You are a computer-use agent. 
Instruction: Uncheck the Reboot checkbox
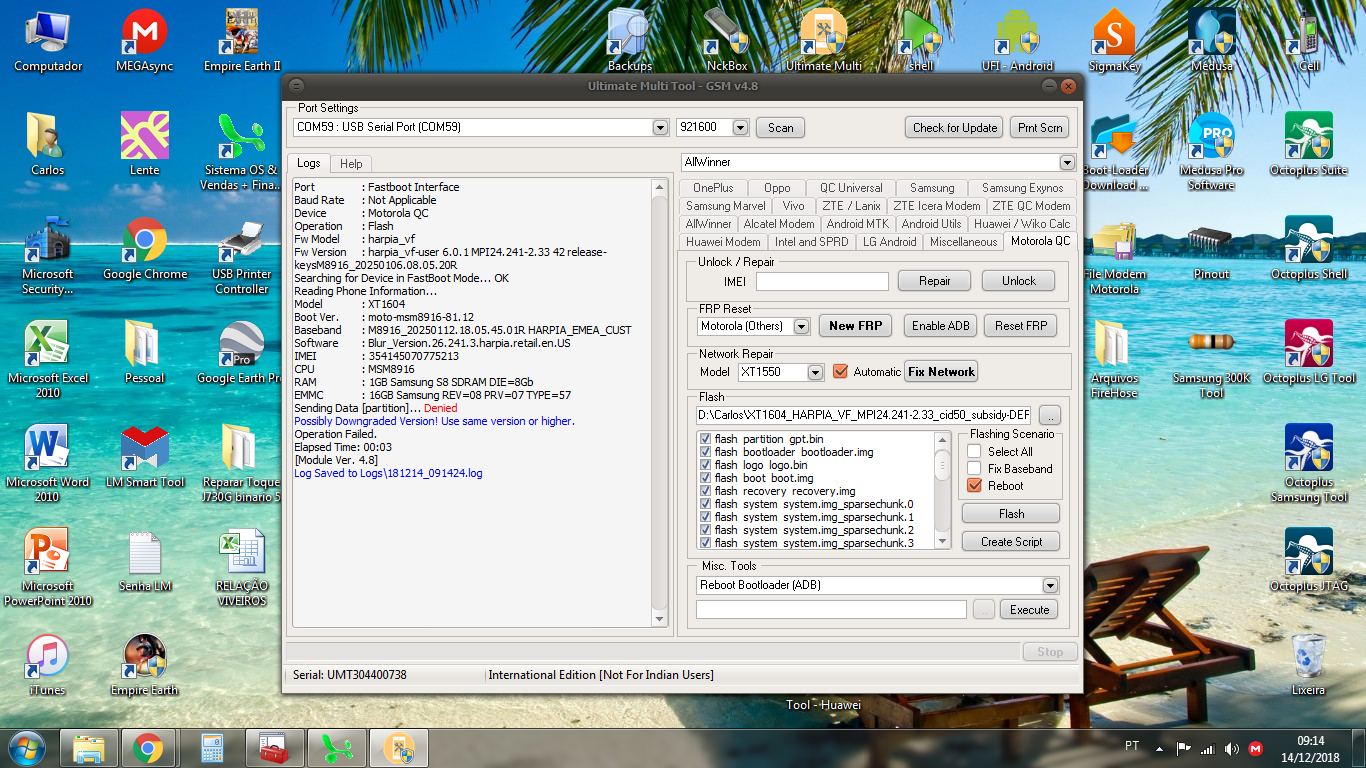click(974, 485)
